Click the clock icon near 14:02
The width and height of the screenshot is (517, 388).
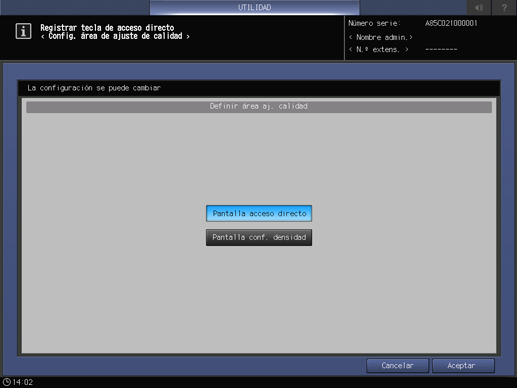[x=6, y=382]
